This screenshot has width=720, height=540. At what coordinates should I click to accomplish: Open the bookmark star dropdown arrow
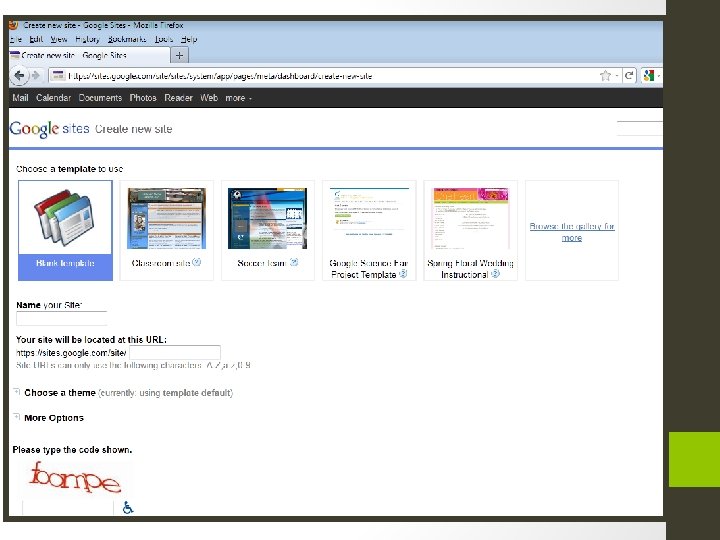click(617, 76)
